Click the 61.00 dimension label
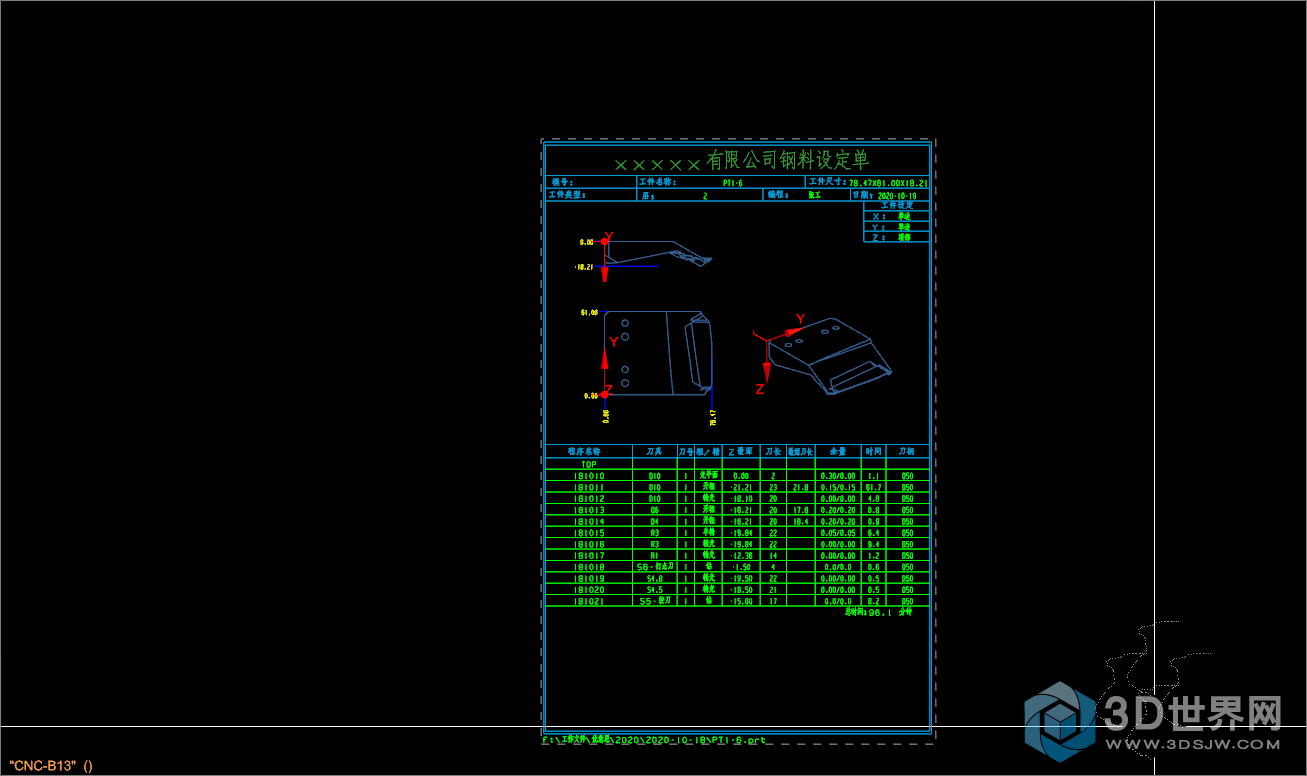1307x776 pixels. point(589,313)
